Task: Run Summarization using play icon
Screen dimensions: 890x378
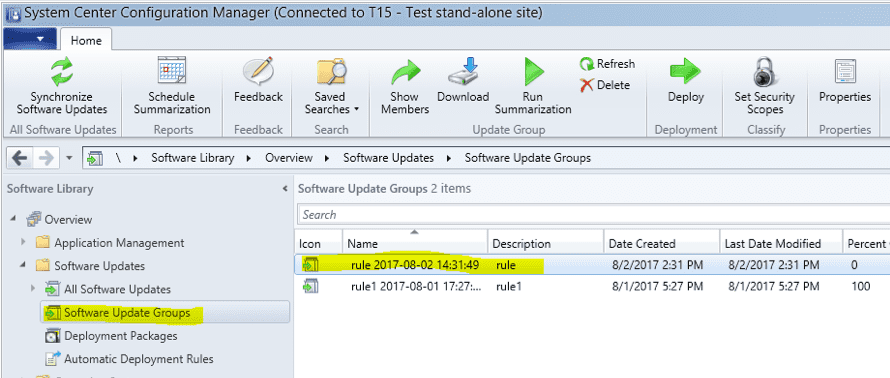Action: click(x=534, y=72)
